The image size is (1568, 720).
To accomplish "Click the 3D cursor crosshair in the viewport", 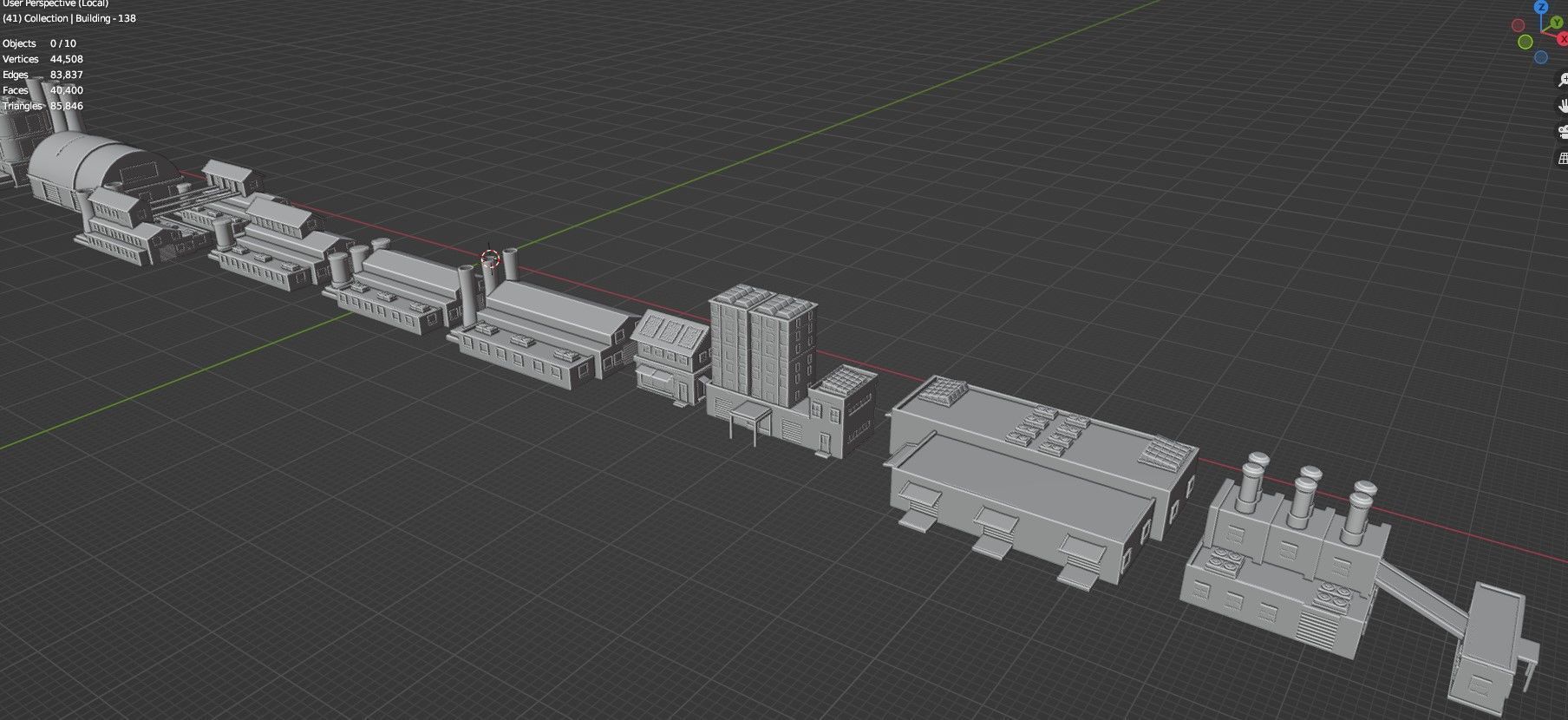I will click(x=490, y=258).
